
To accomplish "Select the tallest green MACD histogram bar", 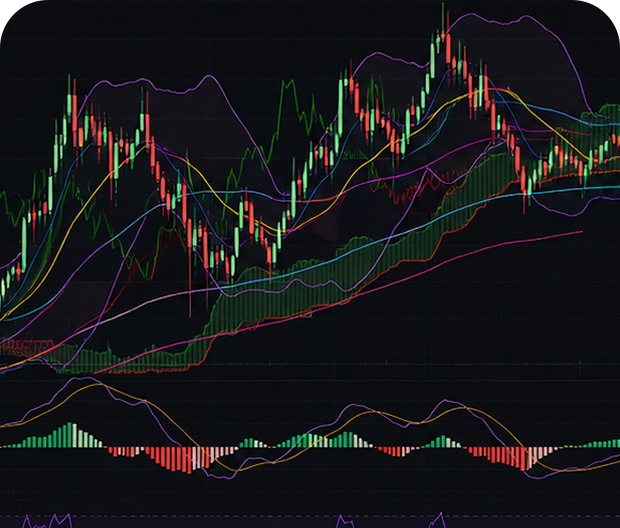I will 70,435.
